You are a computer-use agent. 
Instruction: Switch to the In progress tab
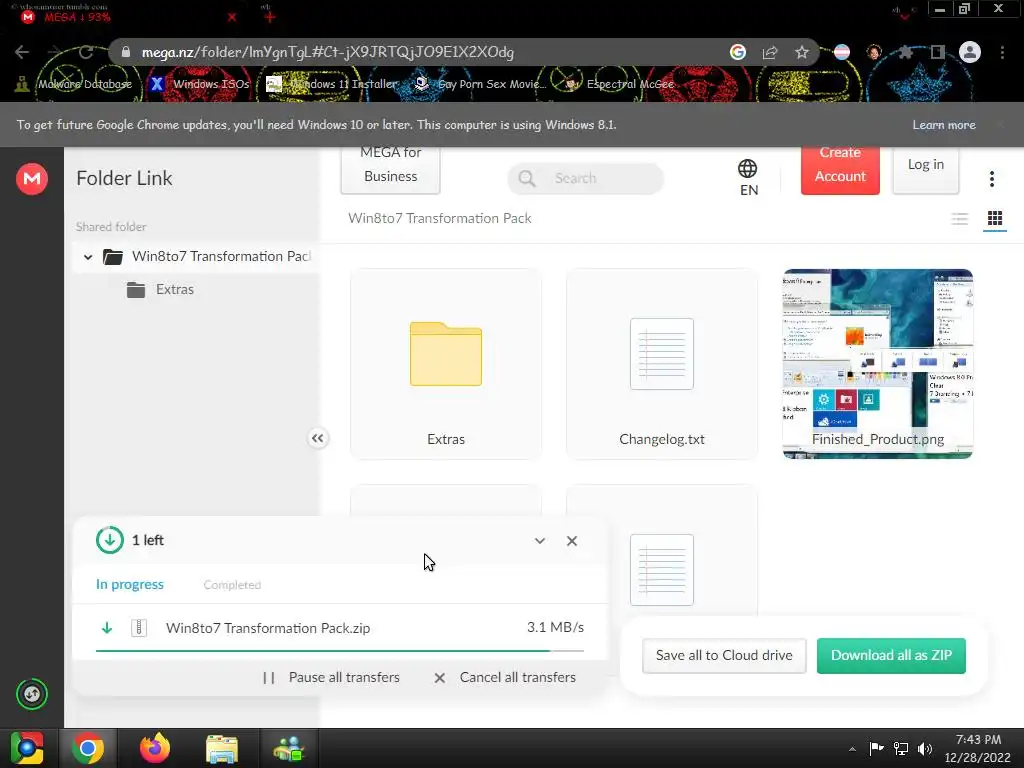pos(130,584)
